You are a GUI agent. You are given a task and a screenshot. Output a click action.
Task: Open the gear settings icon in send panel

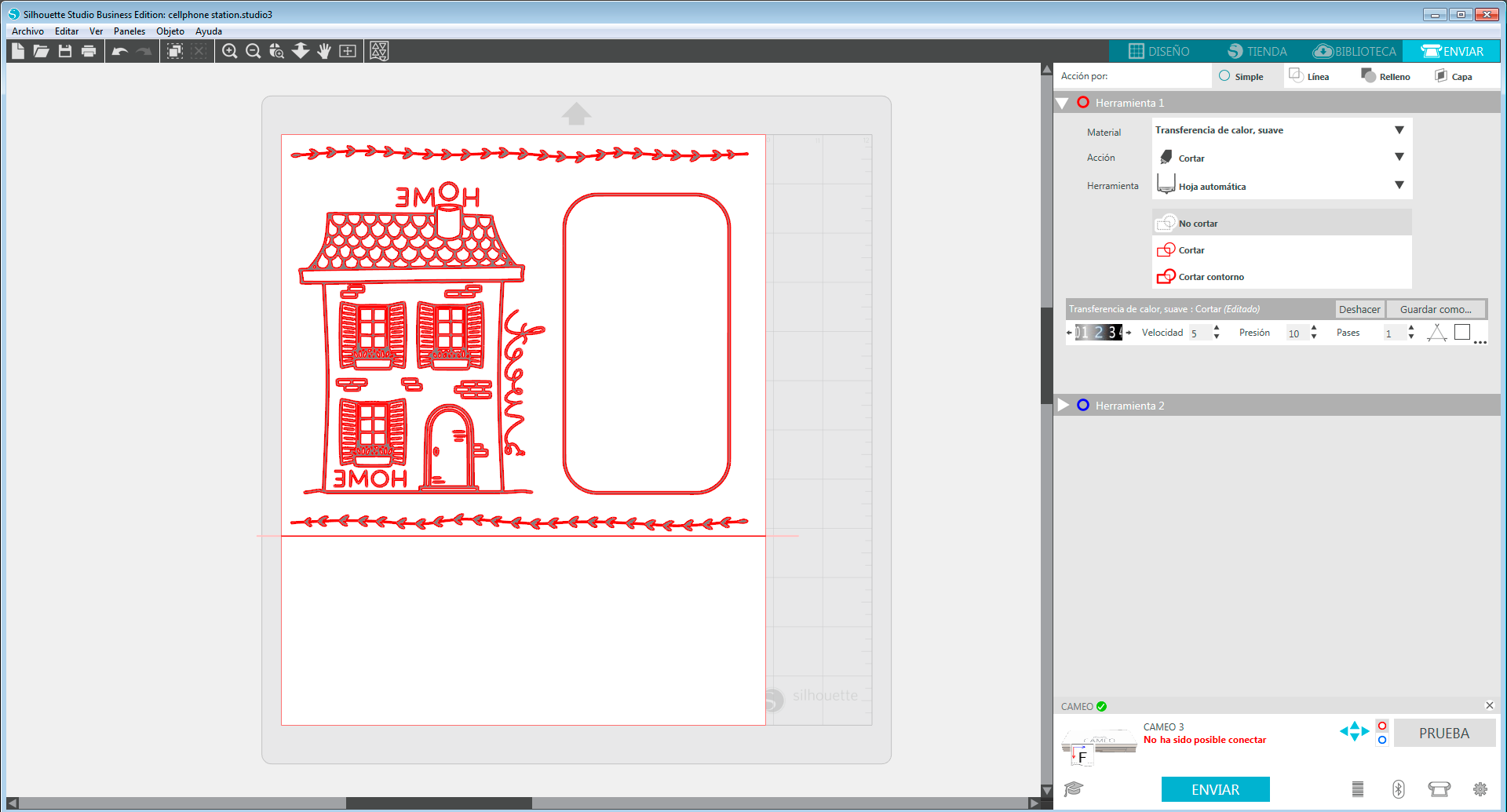1480,789
